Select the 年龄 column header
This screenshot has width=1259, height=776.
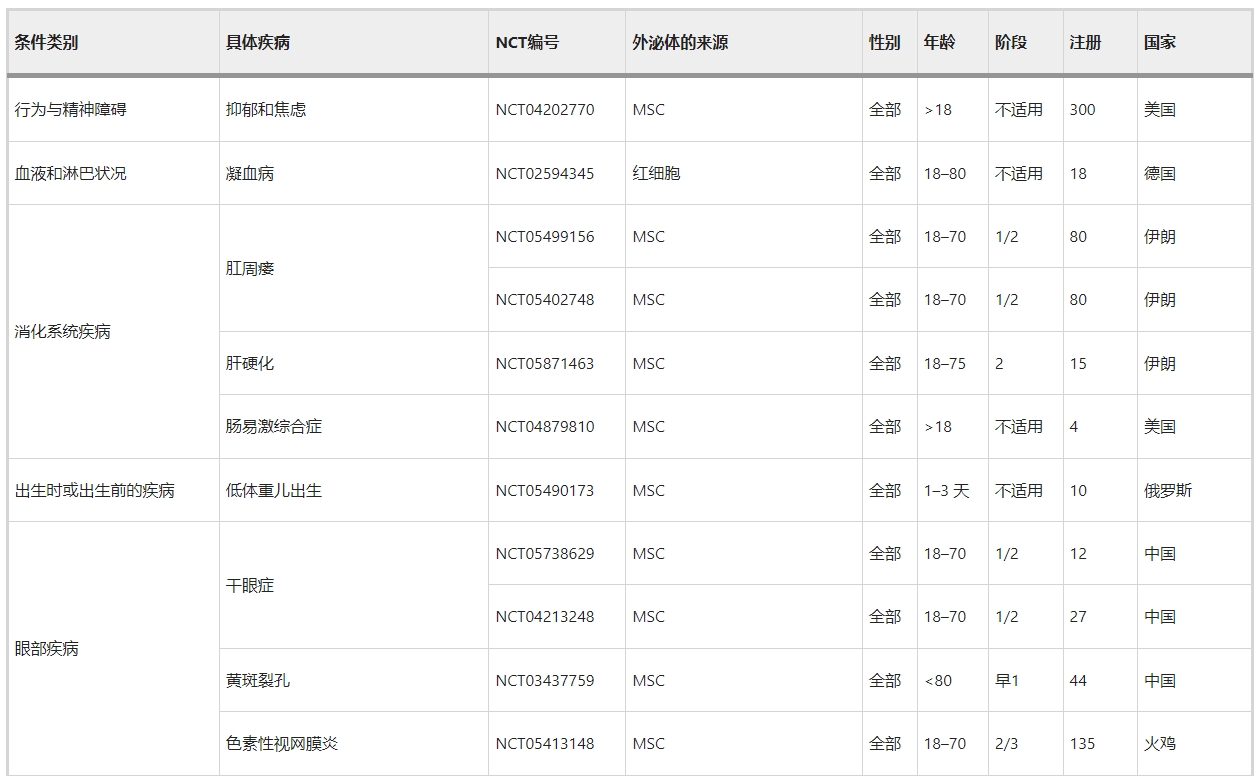coord(940,42)
